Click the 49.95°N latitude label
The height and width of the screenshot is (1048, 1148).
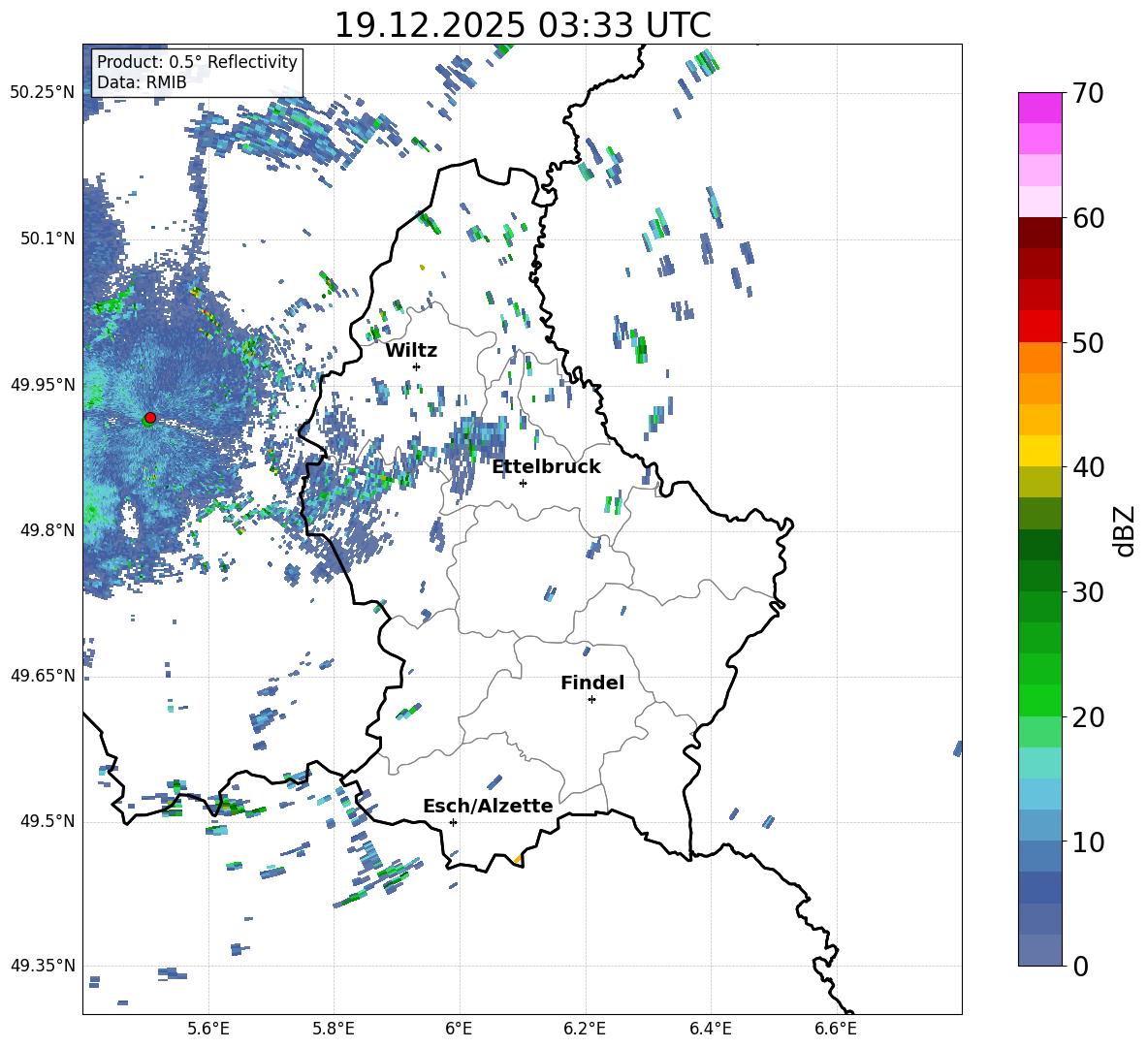pyautogui.click(x=42, y=384)
